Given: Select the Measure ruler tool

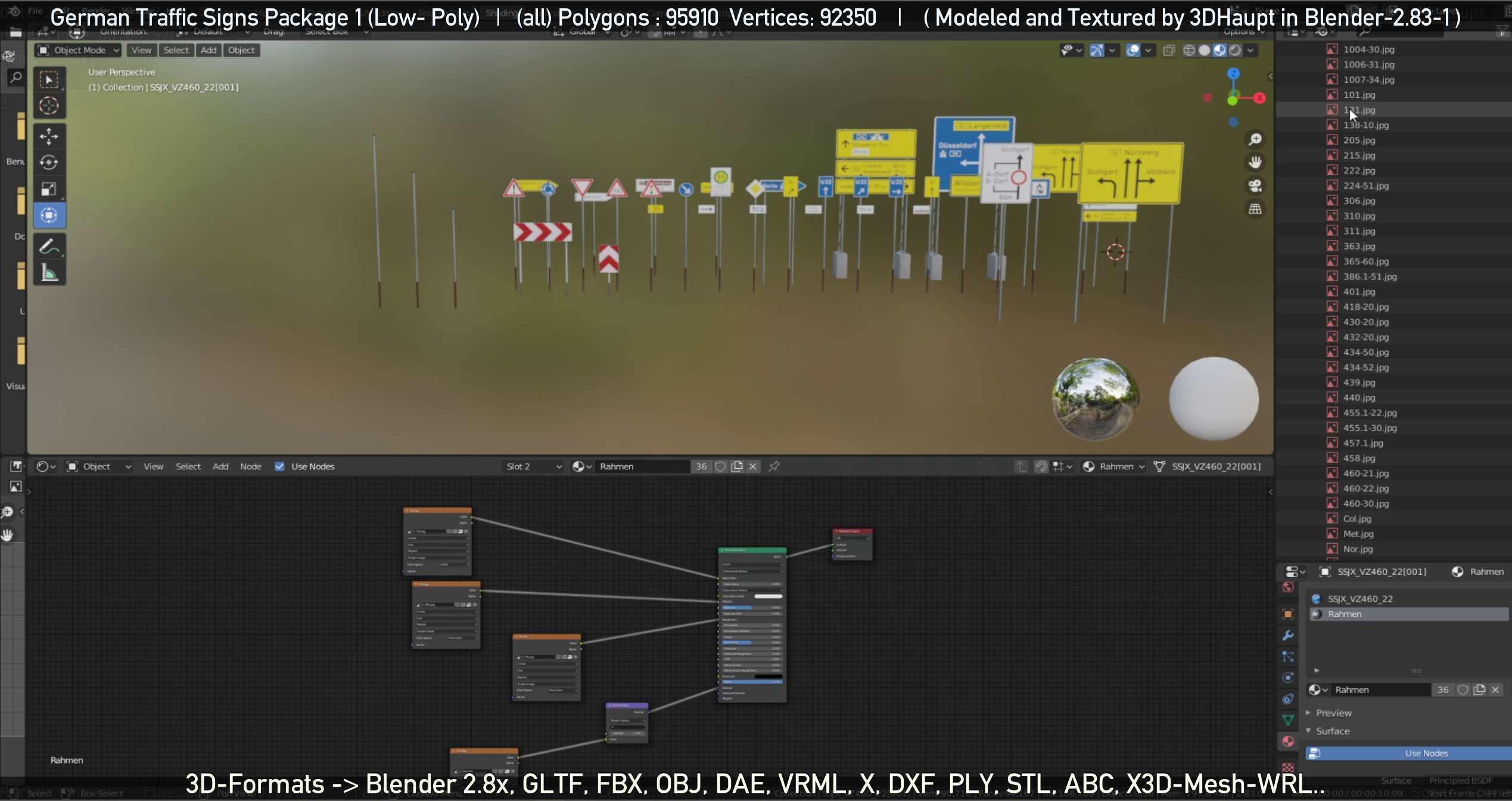Looking at the screenshot, I should pos(49,273).
